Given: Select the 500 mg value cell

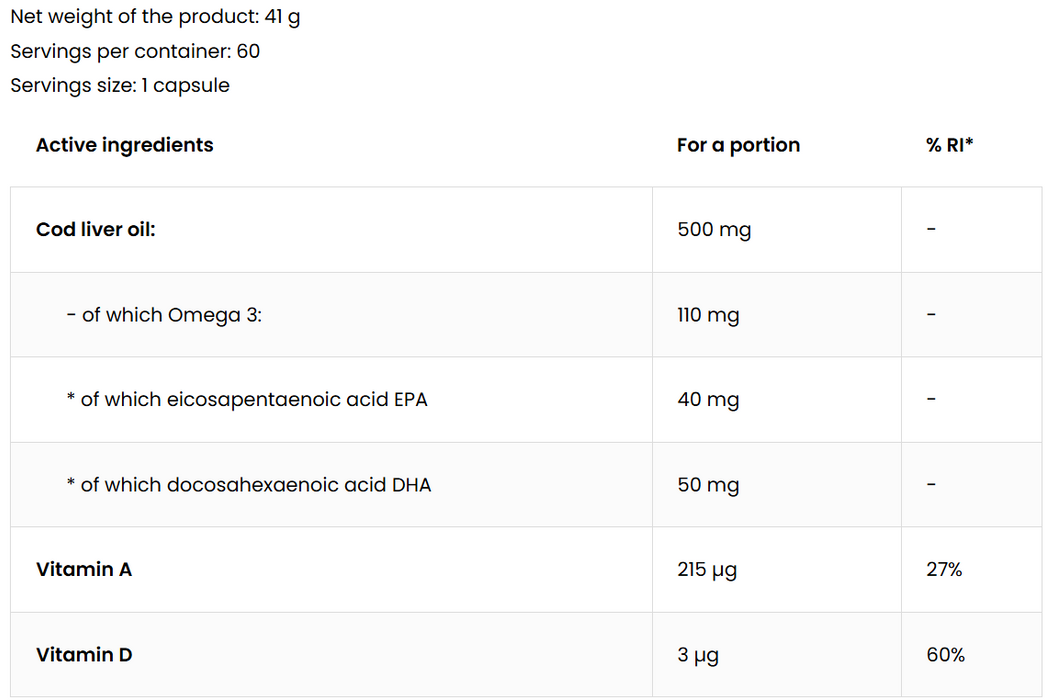Looking at the screenshot, I should [x=714, y=230].
